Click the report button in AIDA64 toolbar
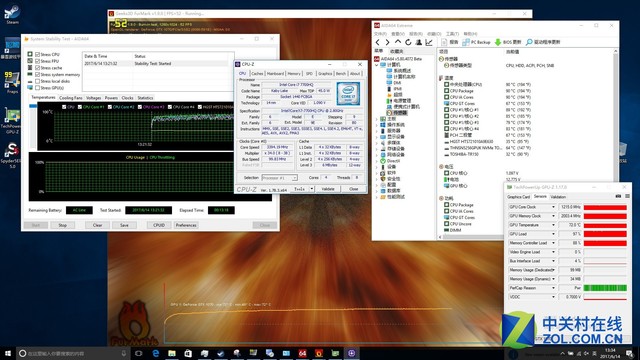The height and width of the screenshot is (360, 640). coord(449,42)
